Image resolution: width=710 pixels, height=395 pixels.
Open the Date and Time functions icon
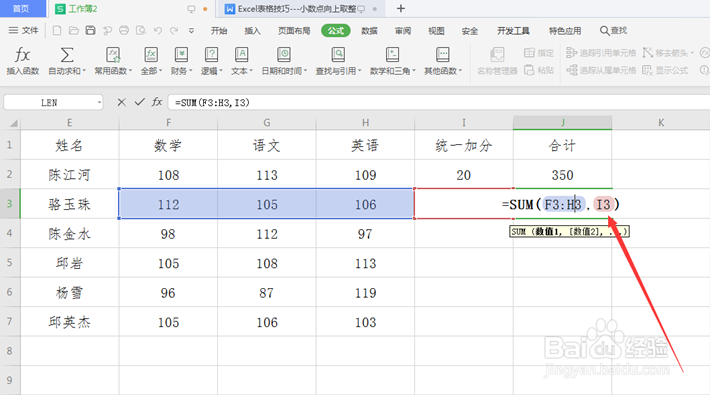(x=284, y=55)
